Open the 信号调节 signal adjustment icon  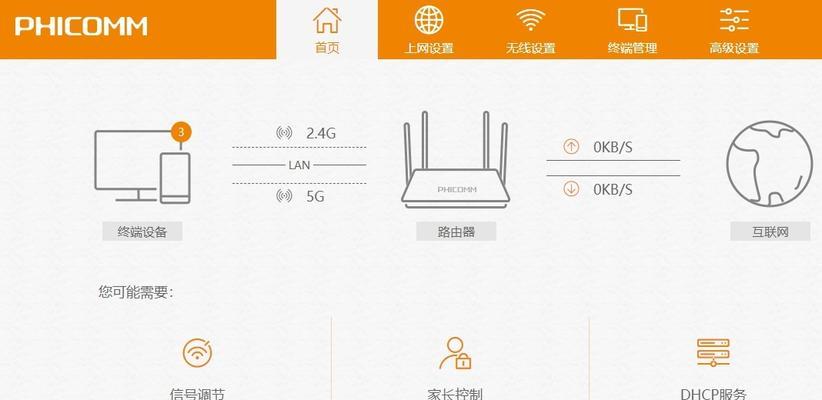pos(198,352)
